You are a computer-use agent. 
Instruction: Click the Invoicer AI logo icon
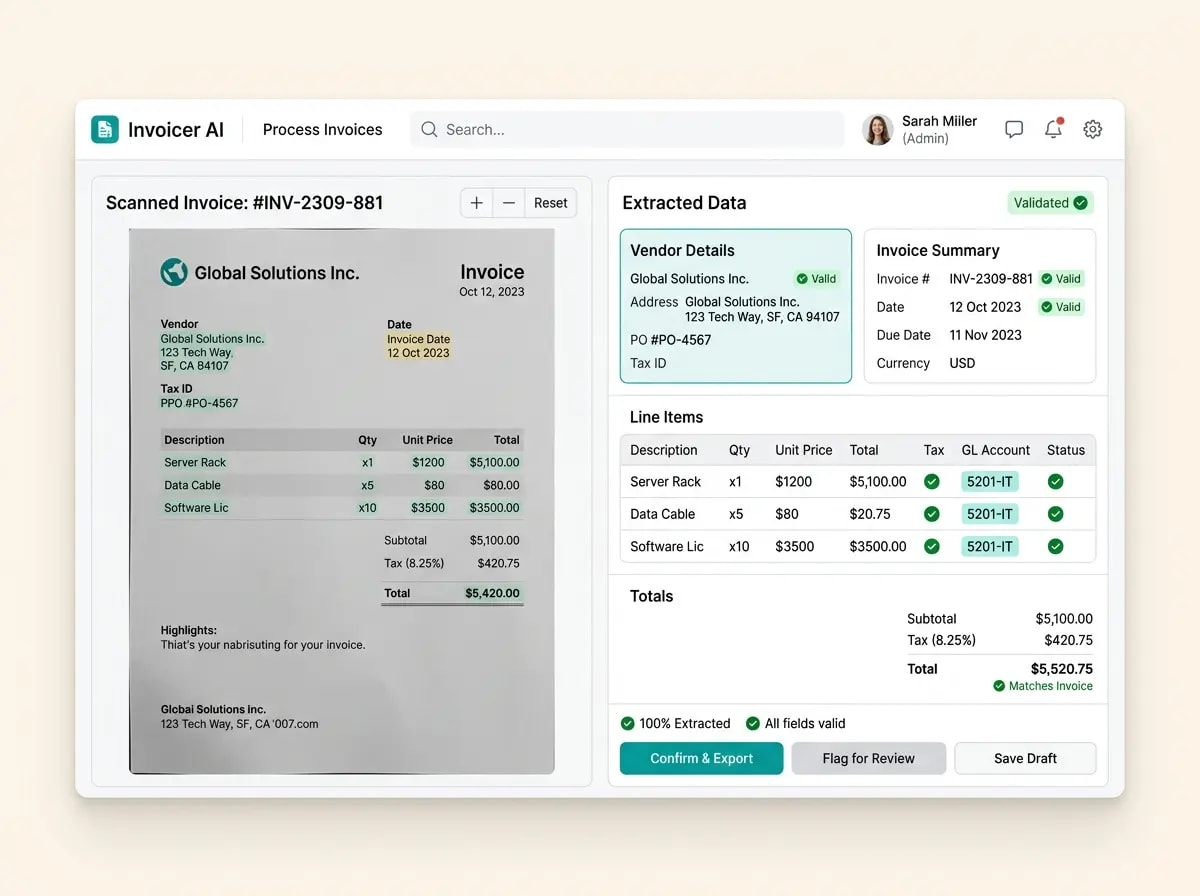click(105, 129)
